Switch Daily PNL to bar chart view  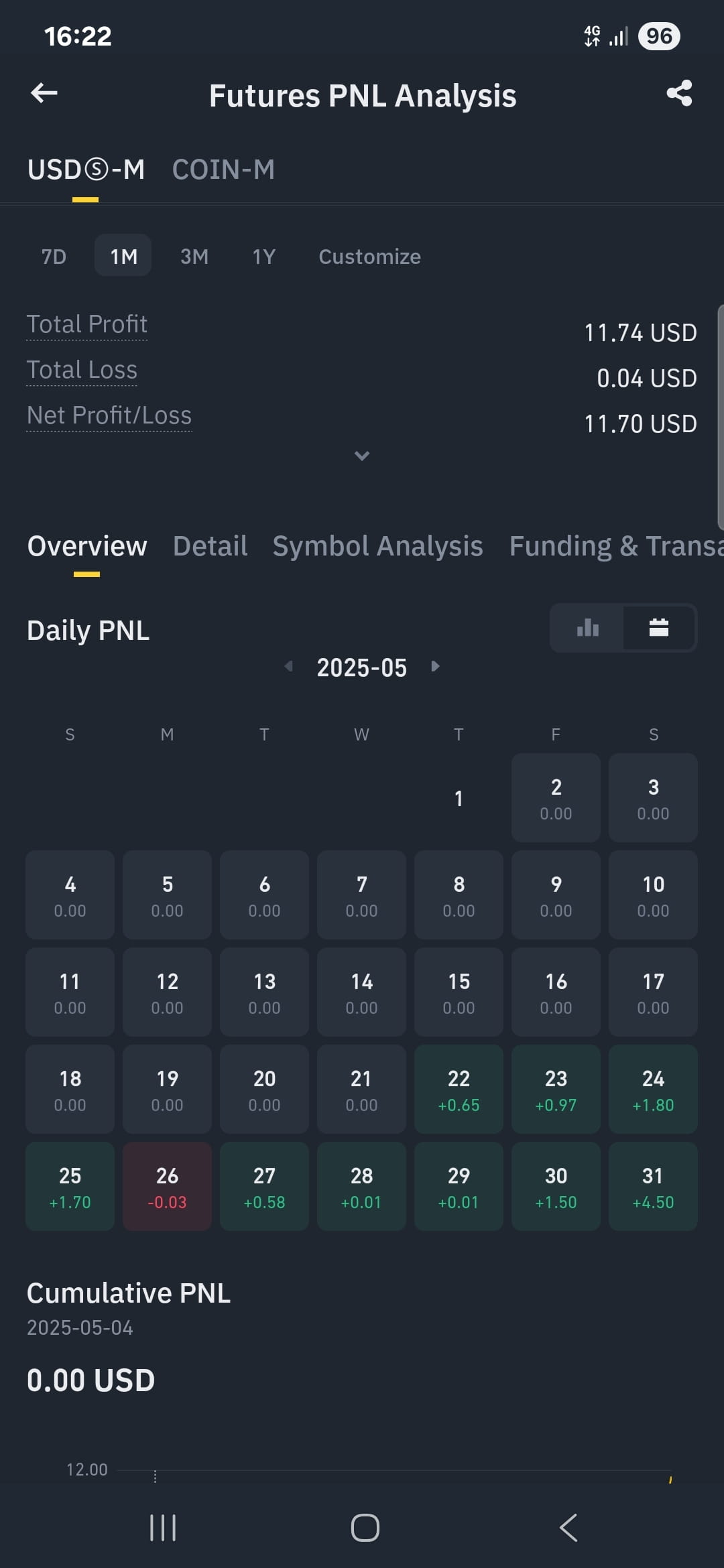(x=587, y=628)
